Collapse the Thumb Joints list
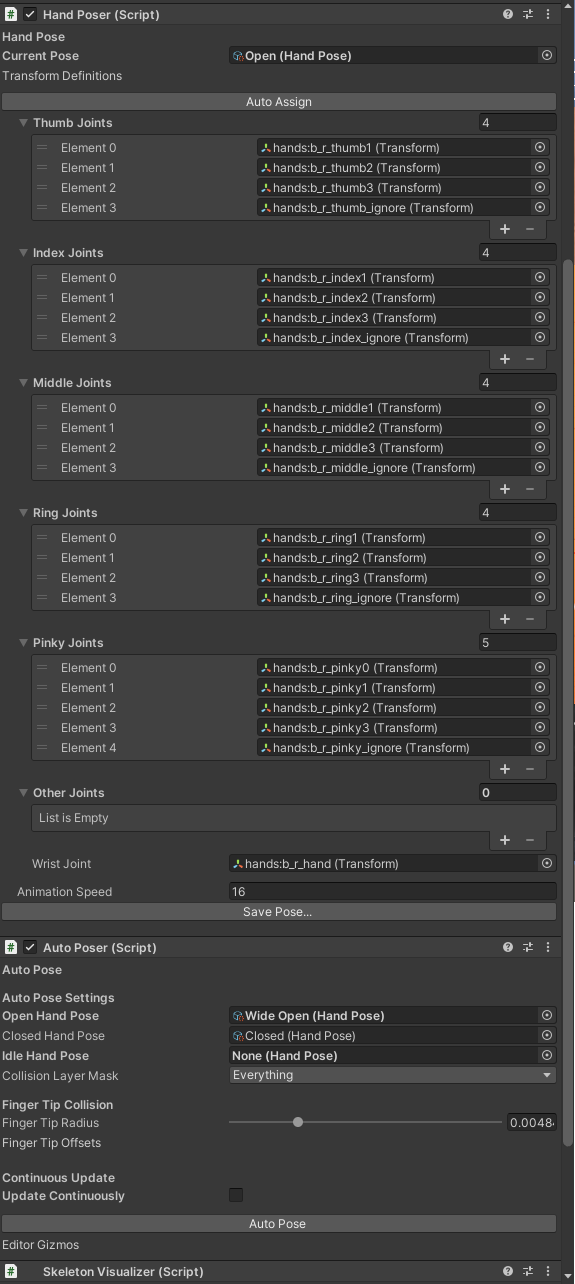The width and height of the screenshot is (575, 1284). [24, 123]
